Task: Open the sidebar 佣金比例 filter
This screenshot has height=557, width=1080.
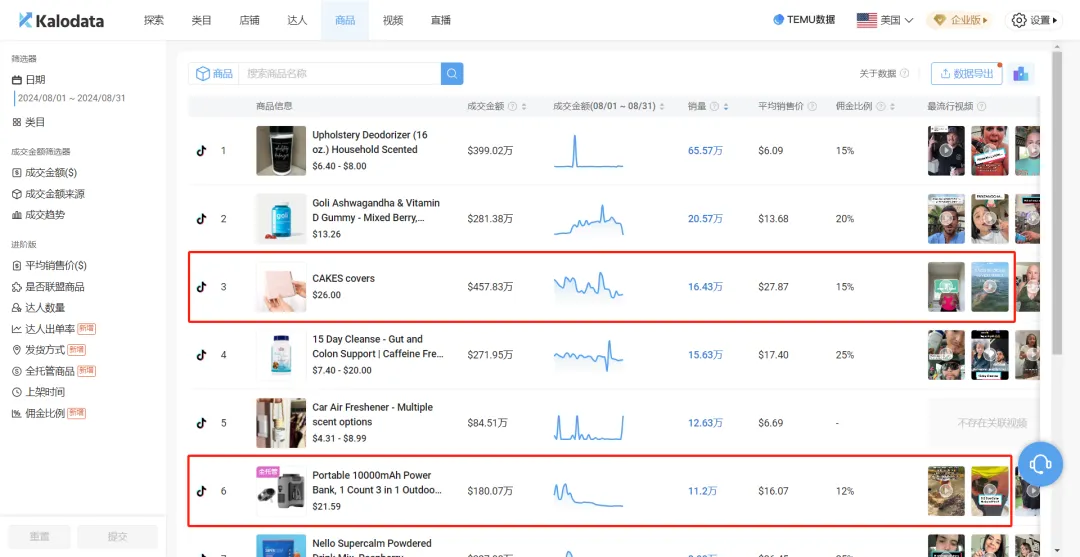Action: [49, 413]
